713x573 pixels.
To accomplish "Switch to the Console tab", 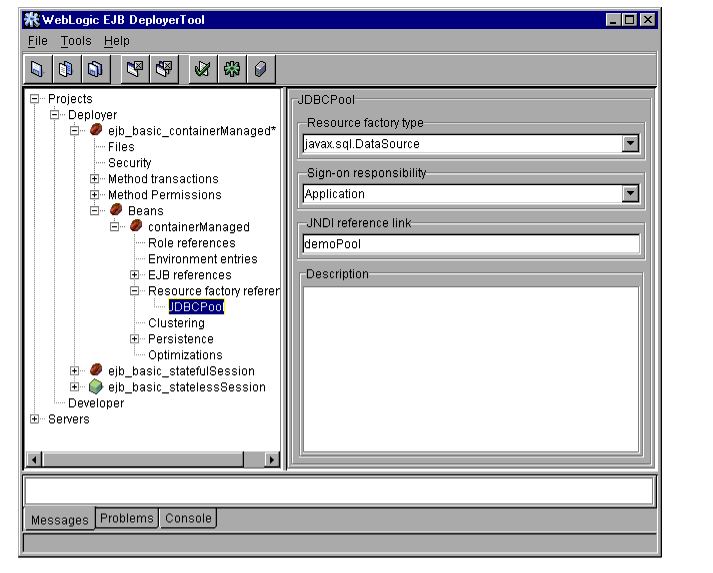I will 188,518.
